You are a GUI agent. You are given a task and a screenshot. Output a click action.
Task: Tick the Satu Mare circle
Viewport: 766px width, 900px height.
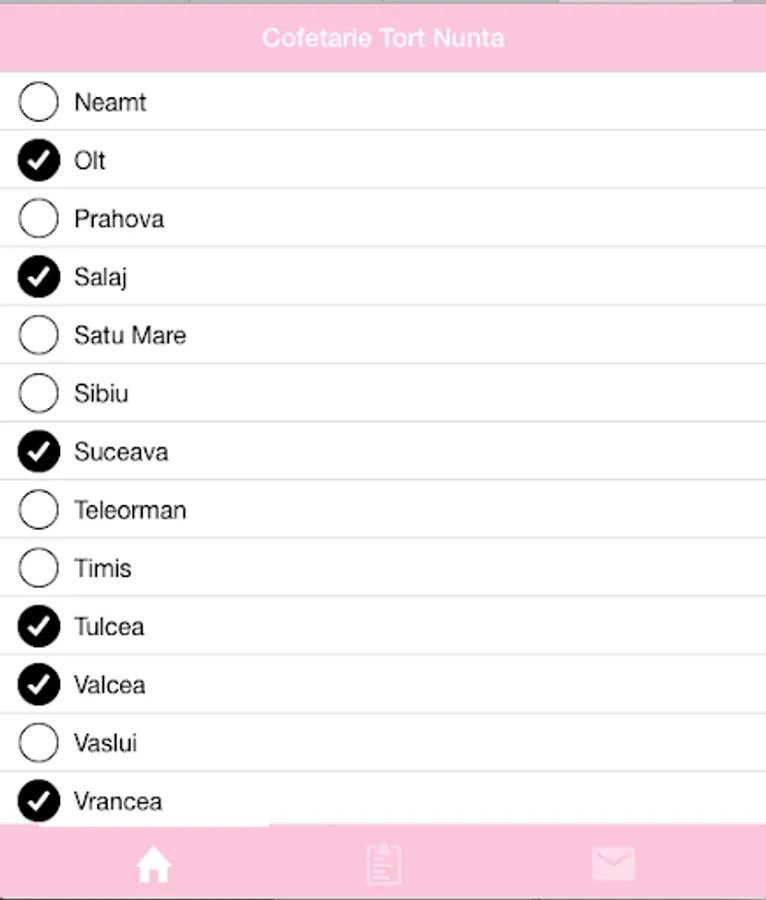coord(39,335)
